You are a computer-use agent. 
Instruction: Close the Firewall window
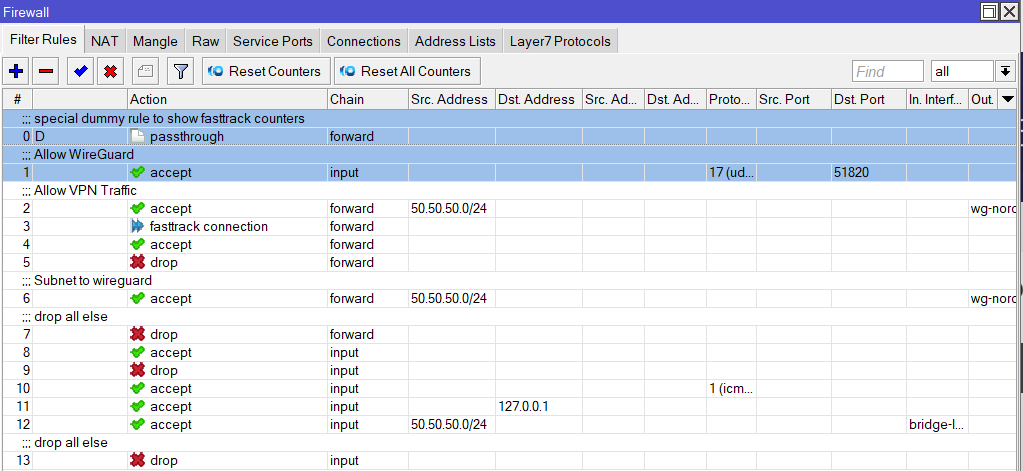1009,11
